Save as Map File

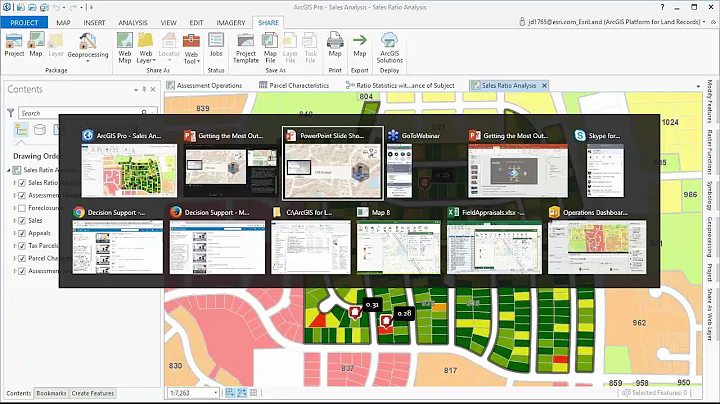270,48
